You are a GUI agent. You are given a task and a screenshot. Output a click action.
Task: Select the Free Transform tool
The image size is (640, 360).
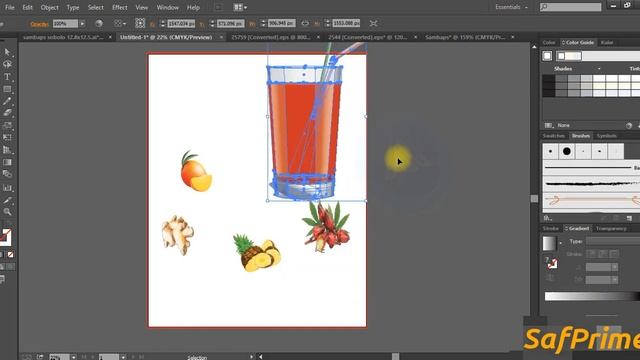coord(7,137)
